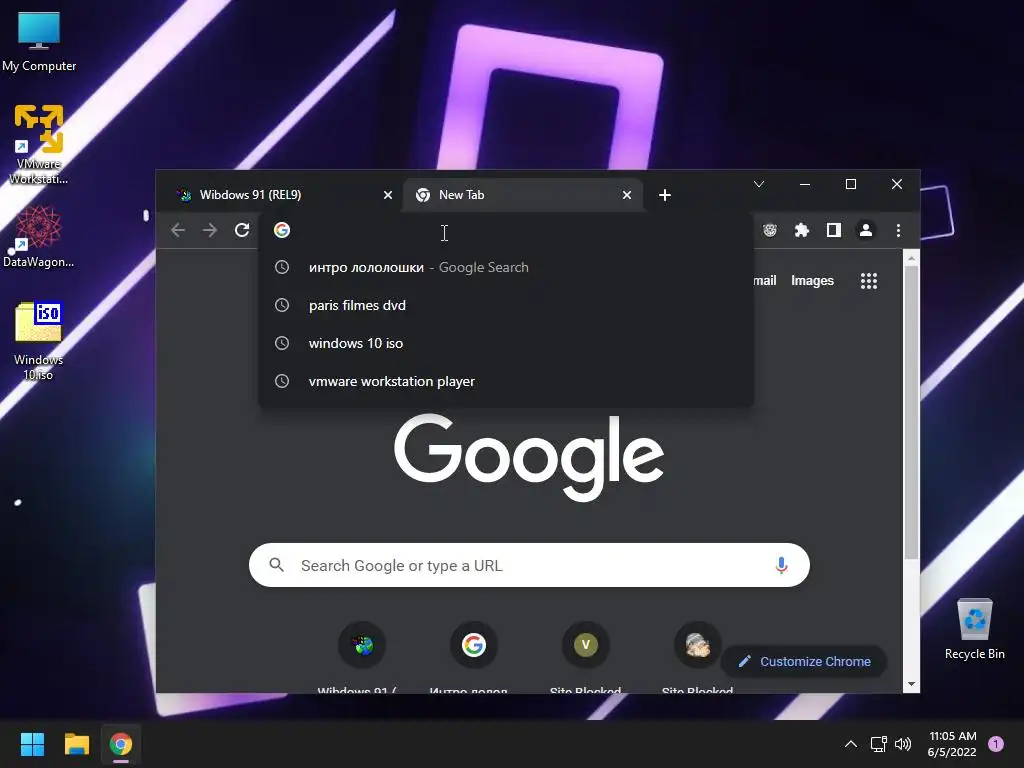Click the page scrollbar up arrow
The image size is (1024, 768).
coord(911,259)
